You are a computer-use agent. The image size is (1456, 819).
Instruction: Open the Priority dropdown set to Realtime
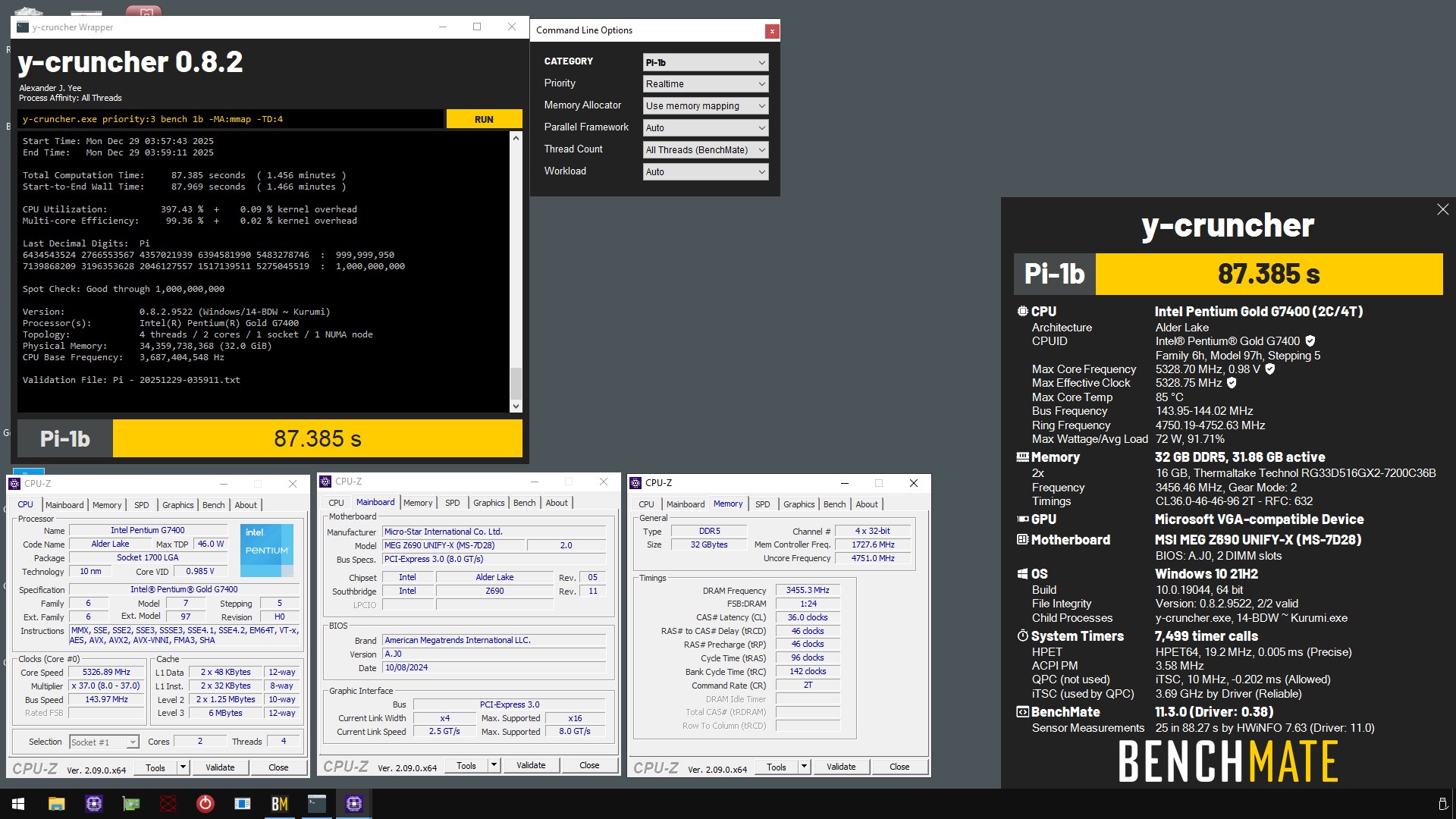(705, 84)
